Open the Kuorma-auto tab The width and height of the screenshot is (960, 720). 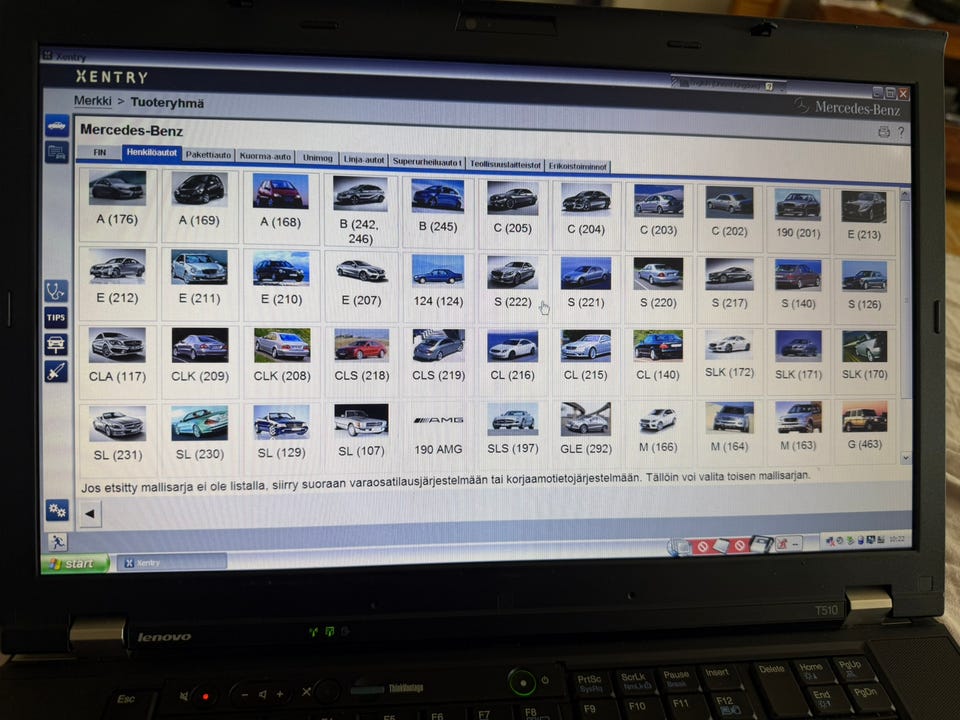click(265, 156)
